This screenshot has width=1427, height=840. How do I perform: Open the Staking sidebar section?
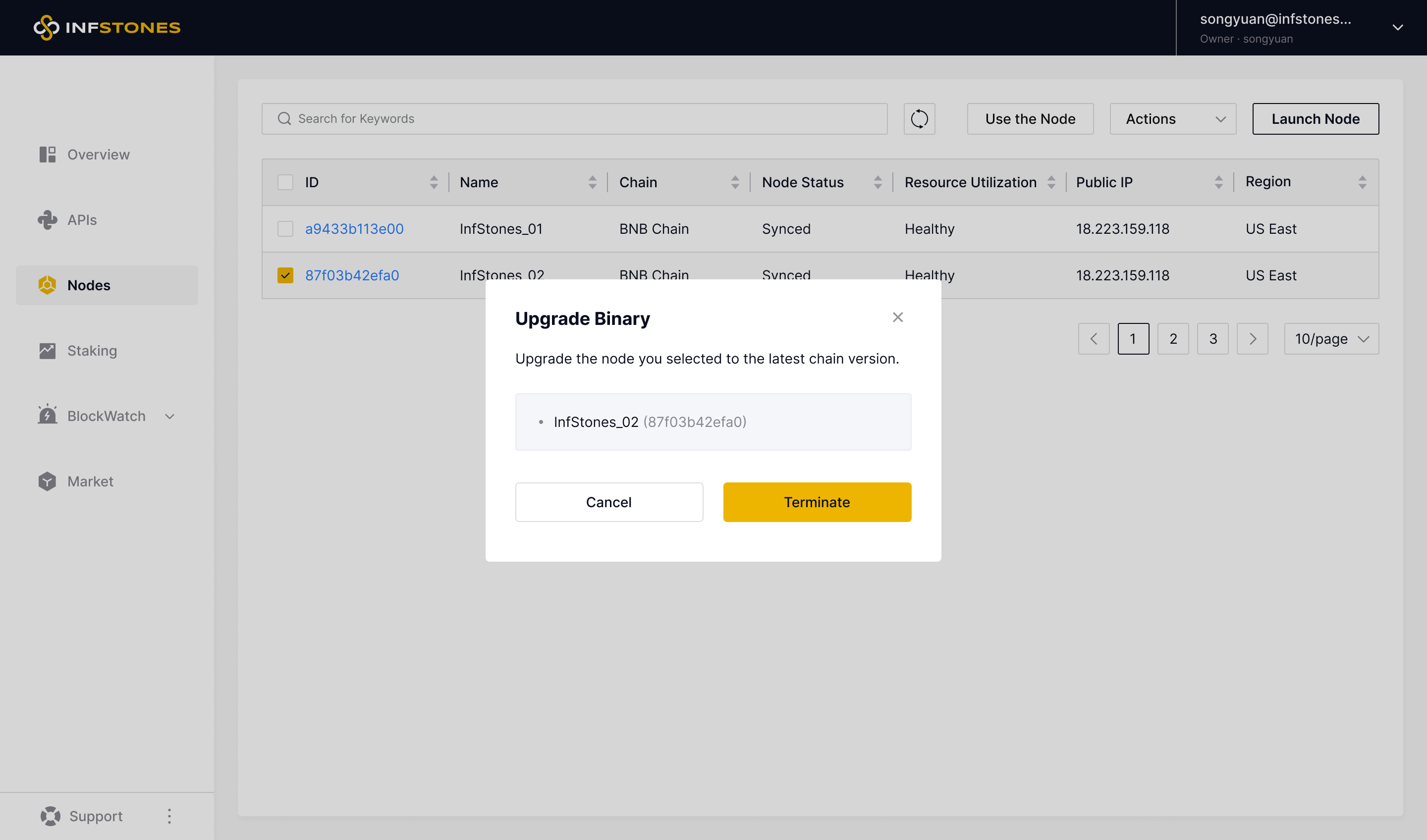click(92, 350)
